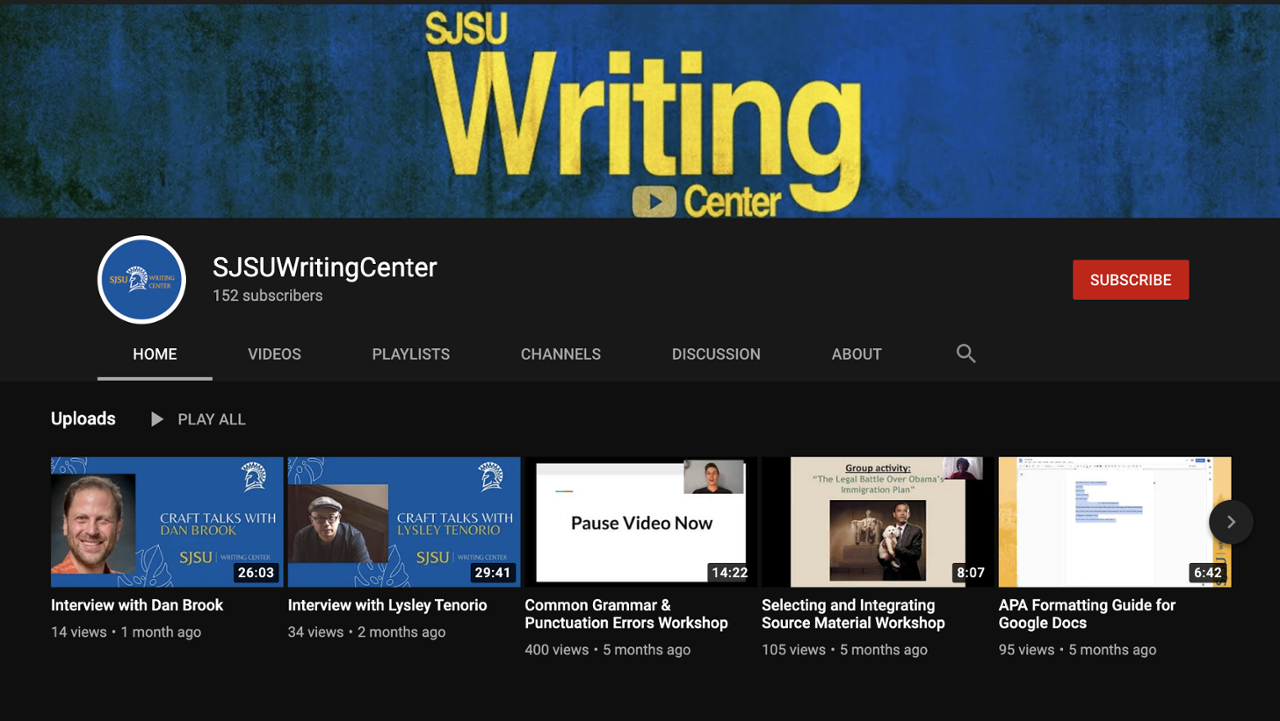
Task: Click the Selecting and Integrating Source Material title
Action: (x=853, y=614)
